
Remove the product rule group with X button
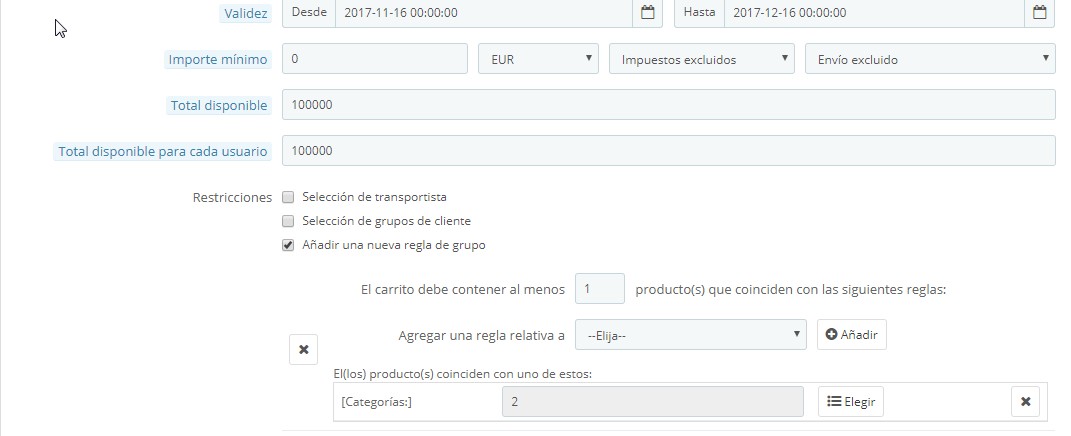tap(304, 350)
